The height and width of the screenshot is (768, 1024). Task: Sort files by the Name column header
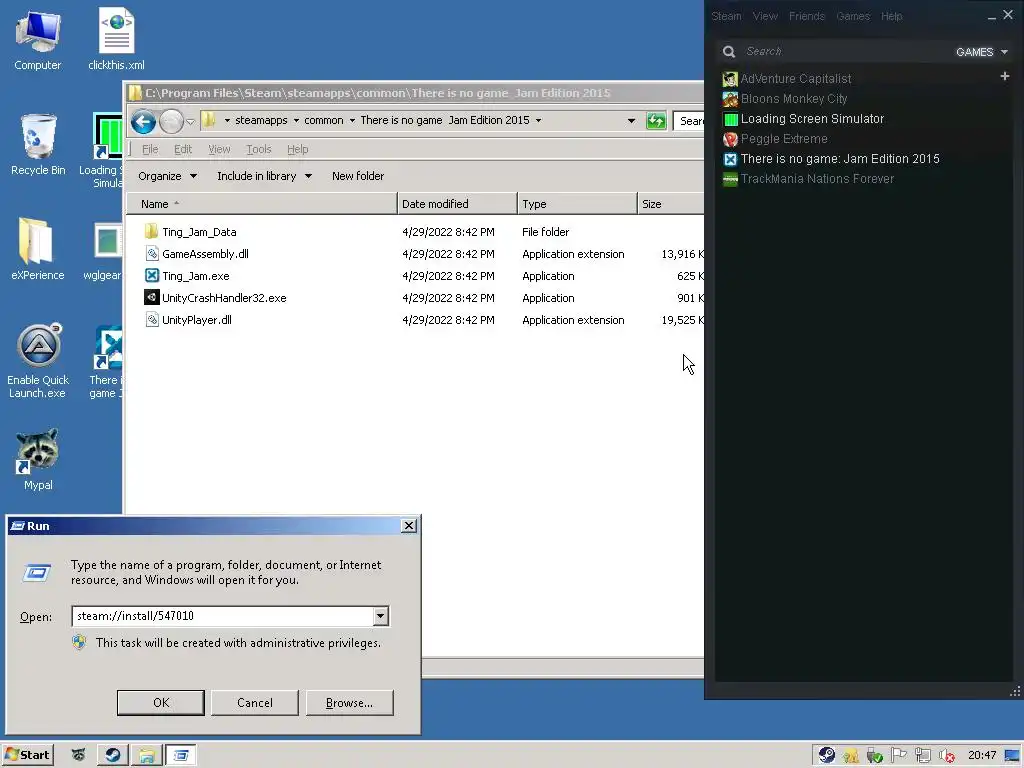pos(261,204)
